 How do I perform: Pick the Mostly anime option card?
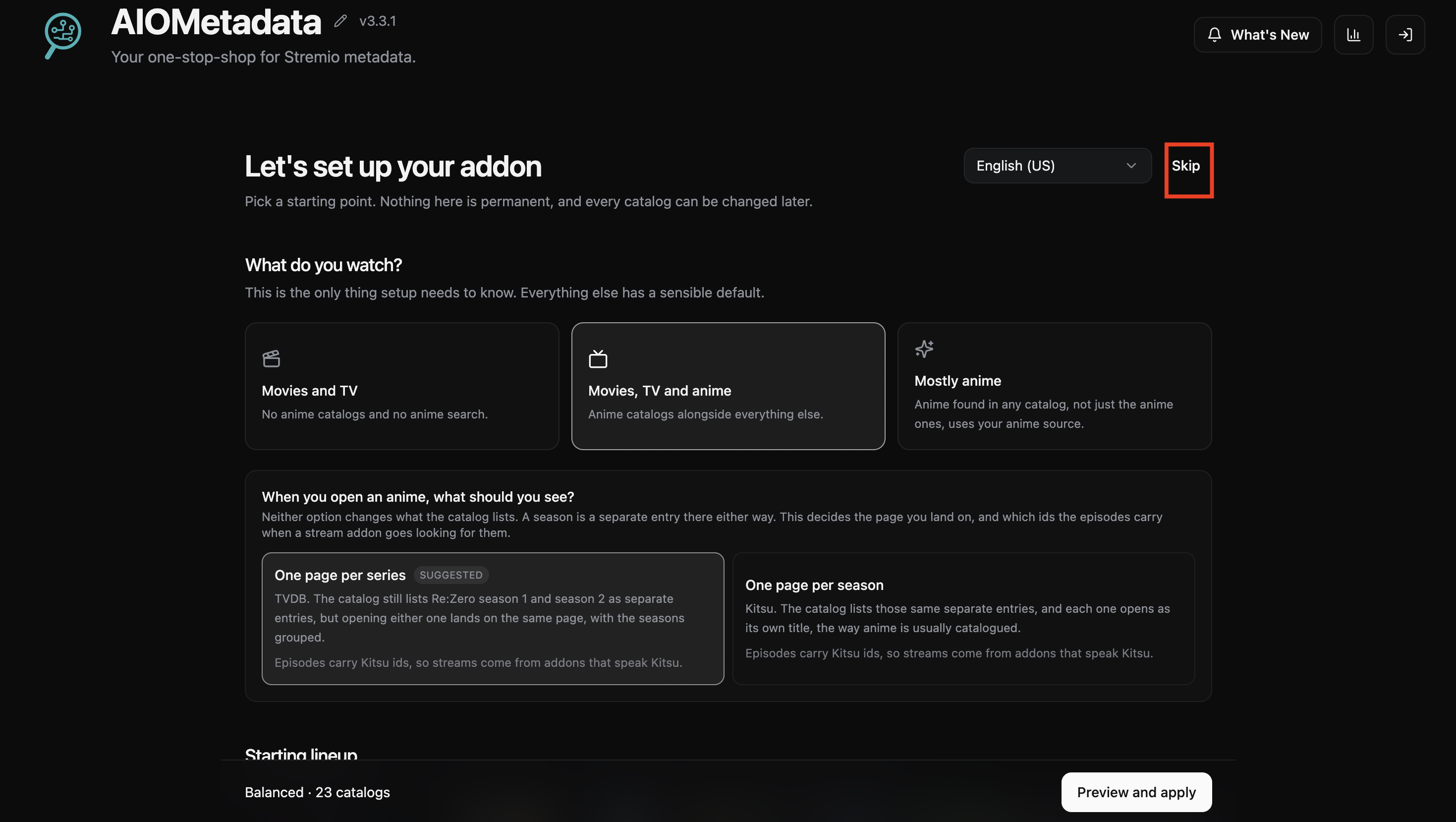tap(1054, 386)
